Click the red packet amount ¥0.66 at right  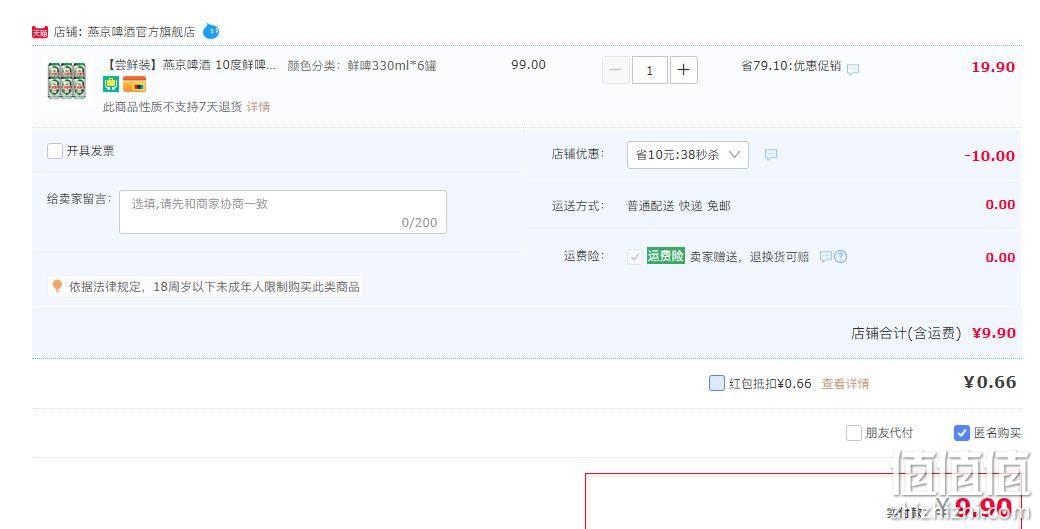click(990, 382)
